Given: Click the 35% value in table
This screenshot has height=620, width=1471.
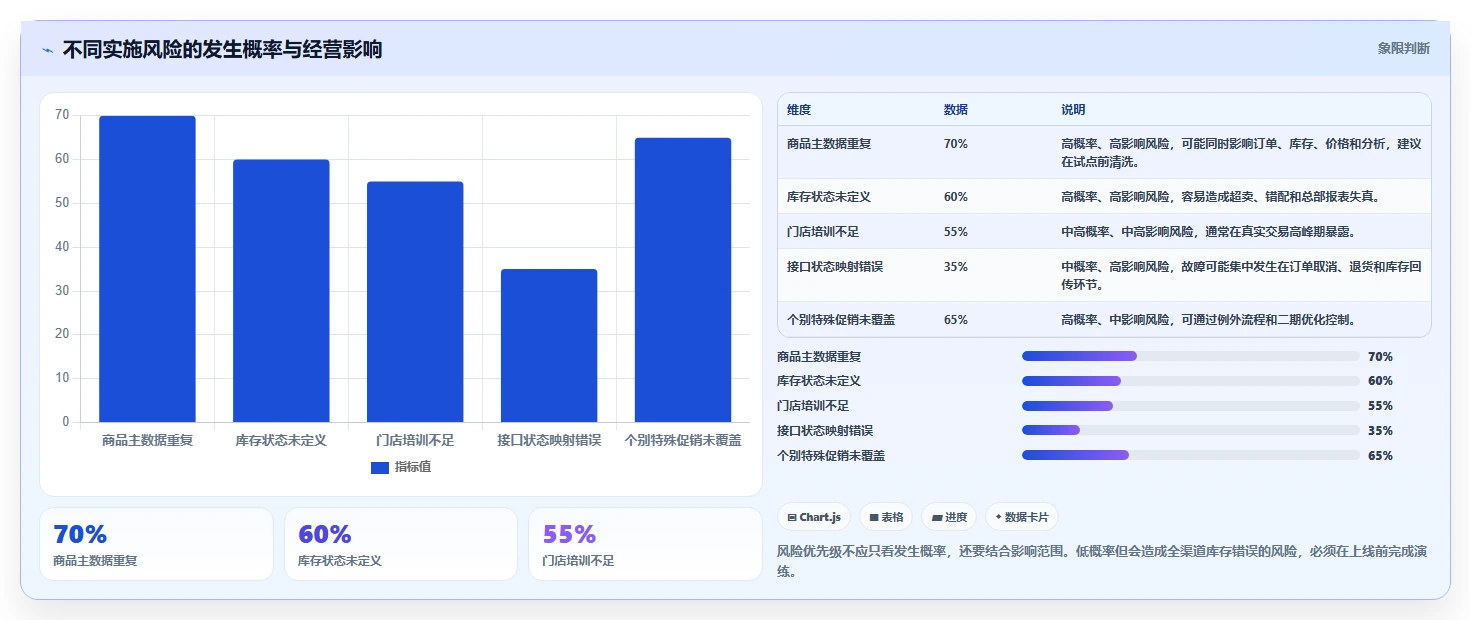Looking at the screenshot, I should pos(956,267).
